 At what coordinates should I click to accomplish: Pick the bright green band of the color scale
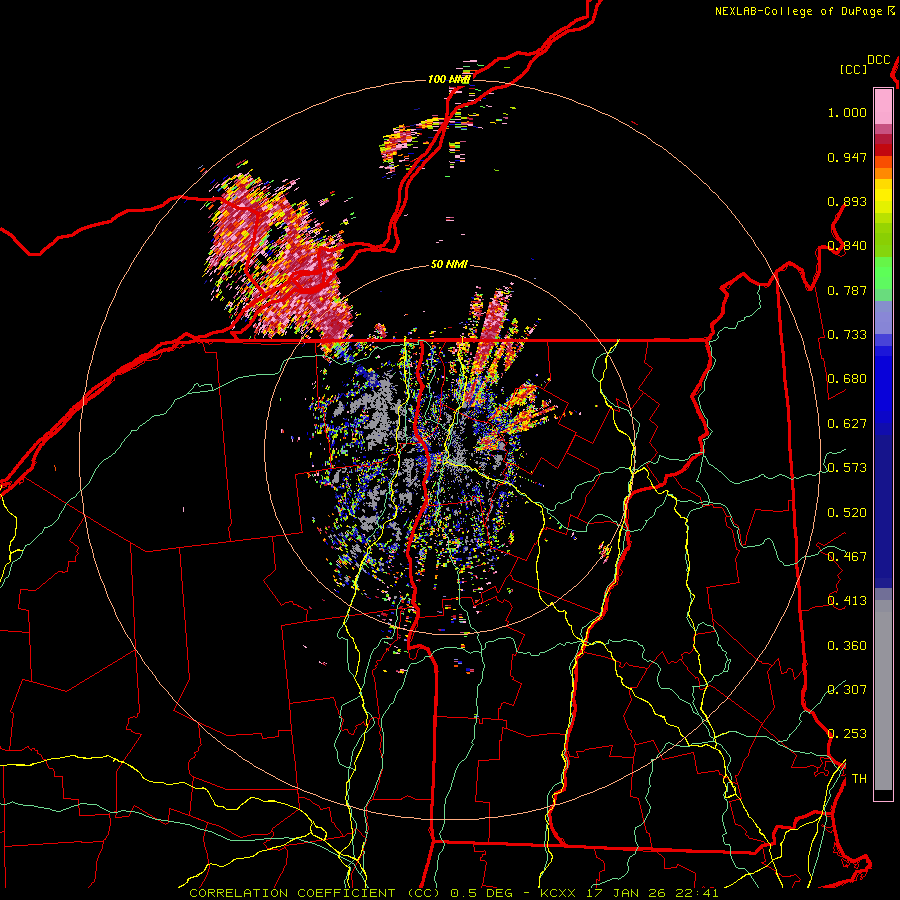point(883,273)
